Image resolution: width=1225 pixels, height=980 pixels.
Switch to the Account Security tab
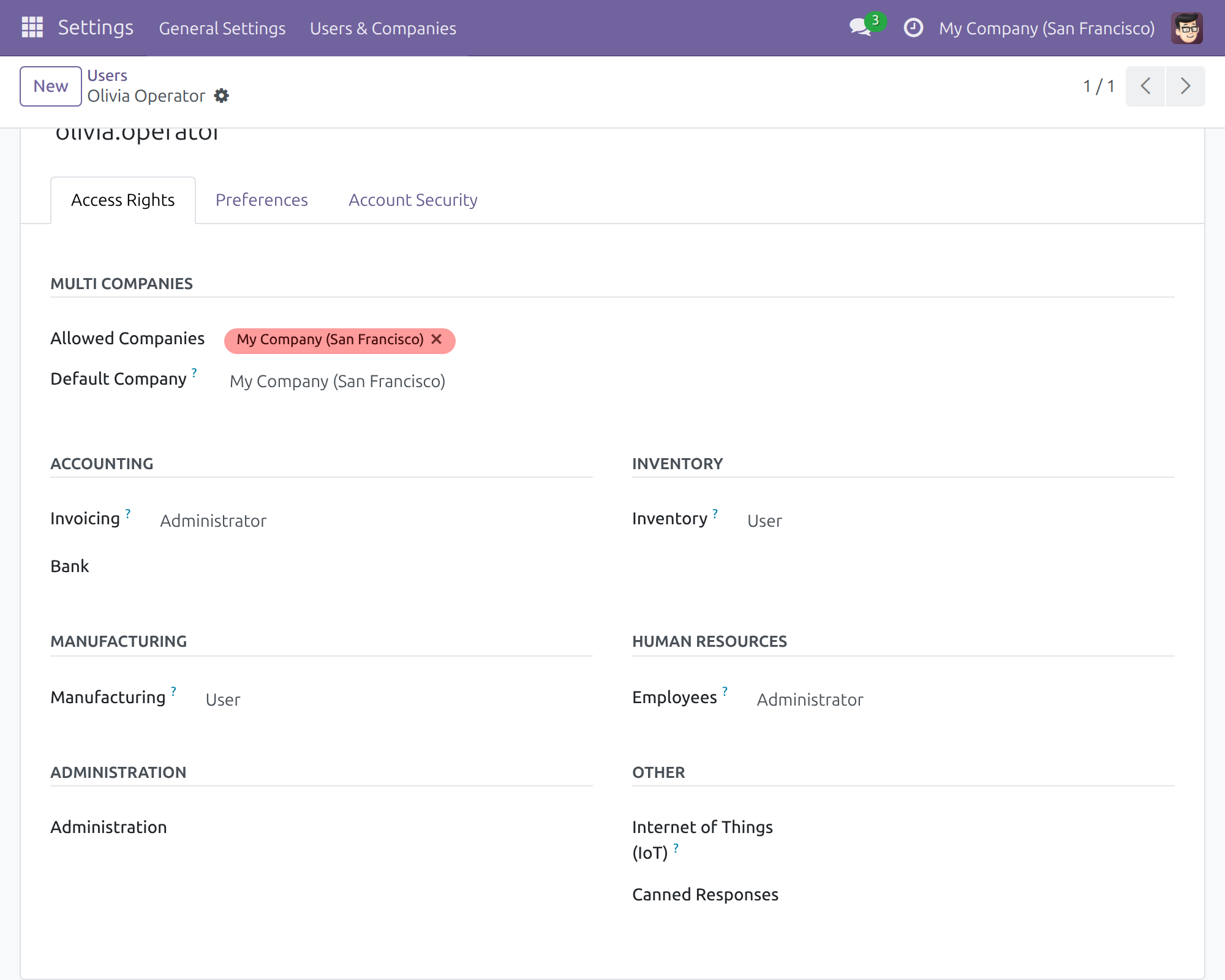(413, 200)
